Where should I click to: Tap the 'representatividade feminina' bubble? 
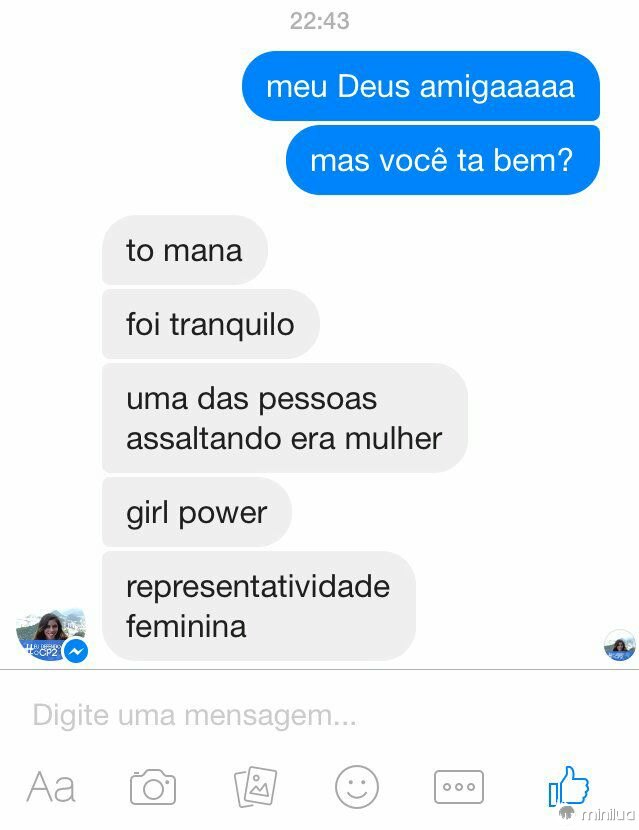(x=259, y=606)
